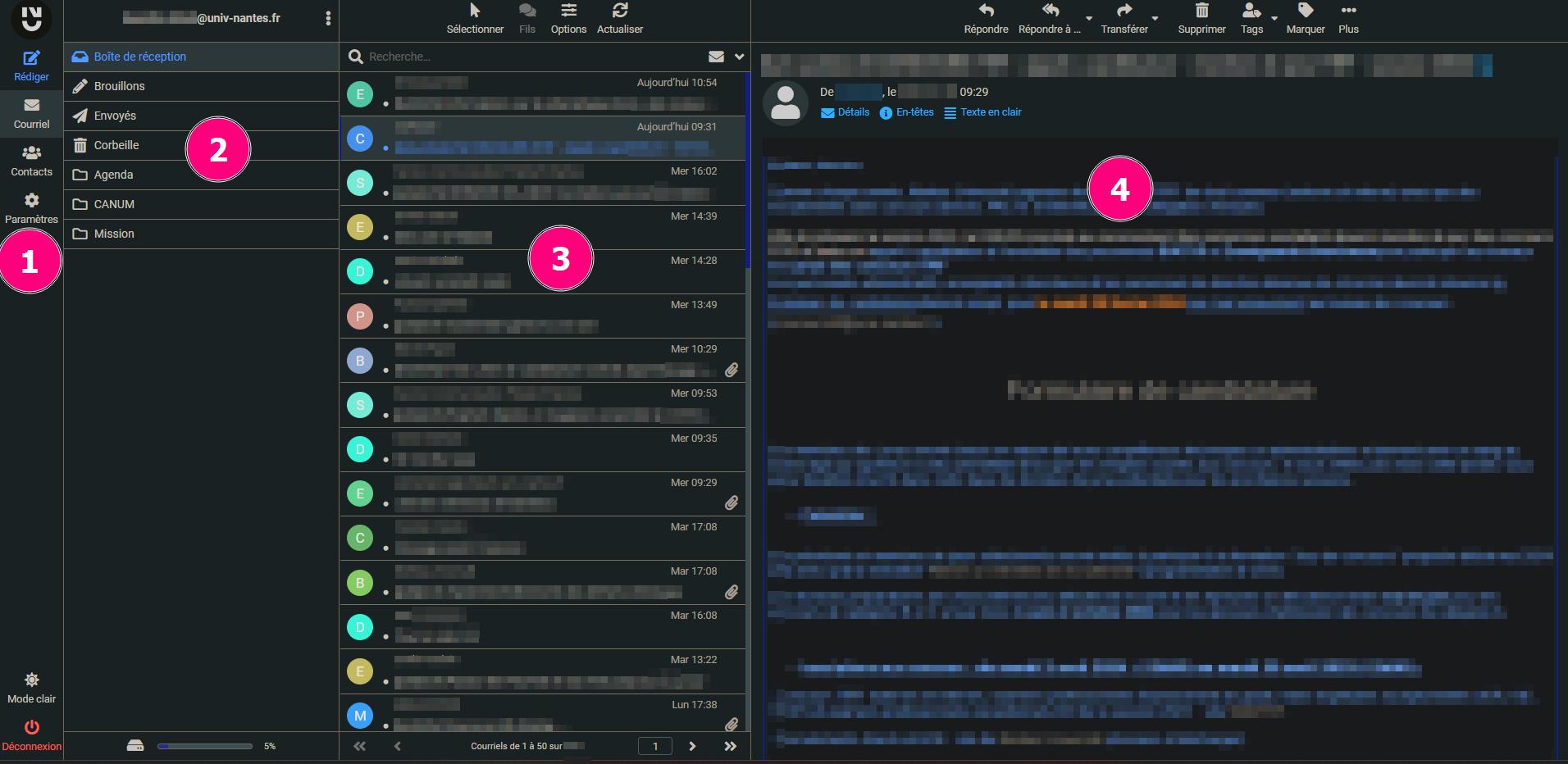Open the Plus menu in the message toolbar
The height and width of the screenshot is (764, 1568).
click(x=1349, y=17)
